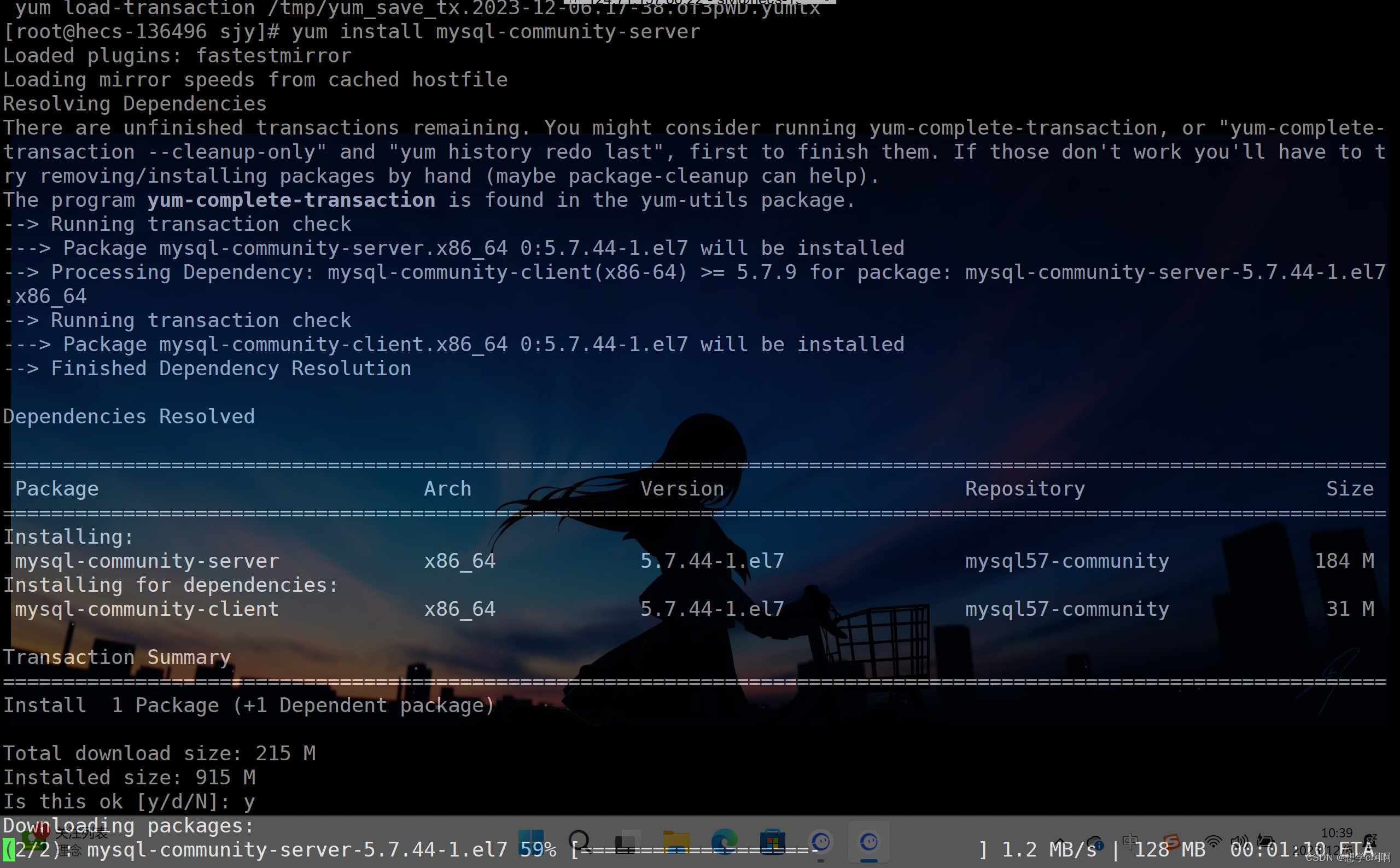Open Task View on the taskbar

(x=628, y=843)
